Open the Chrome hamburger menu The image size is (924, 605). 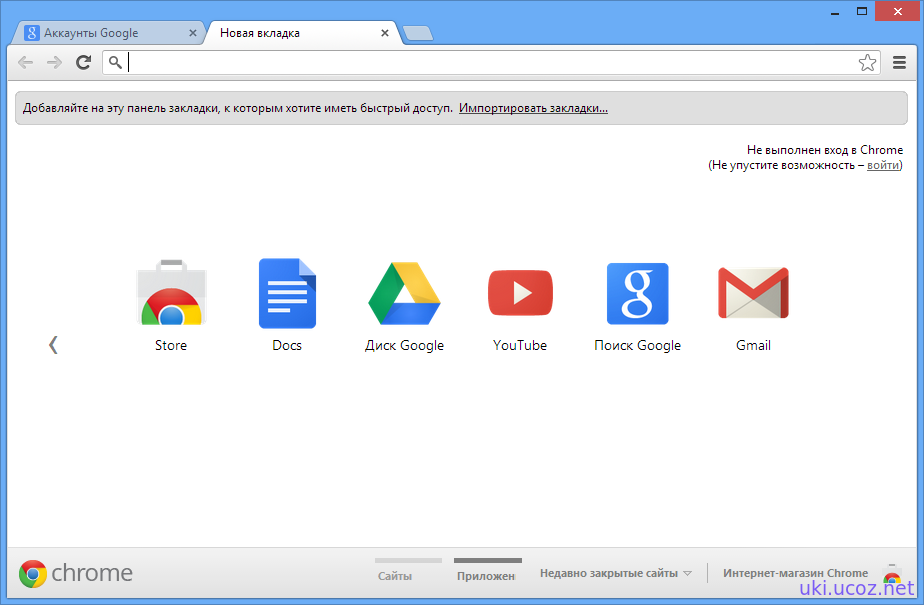(x=899, y=62)
